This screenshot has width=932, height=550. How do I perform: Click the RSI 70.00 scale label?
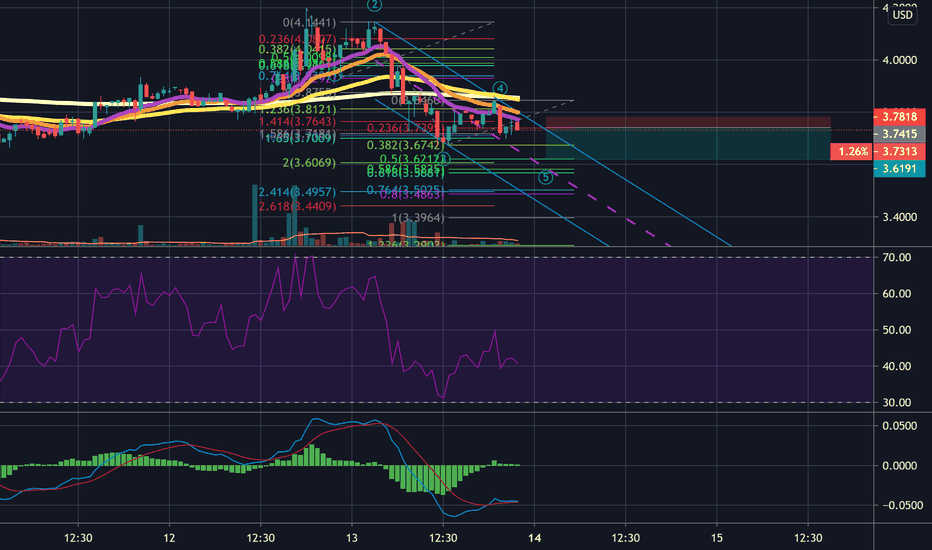click(897, 257)
